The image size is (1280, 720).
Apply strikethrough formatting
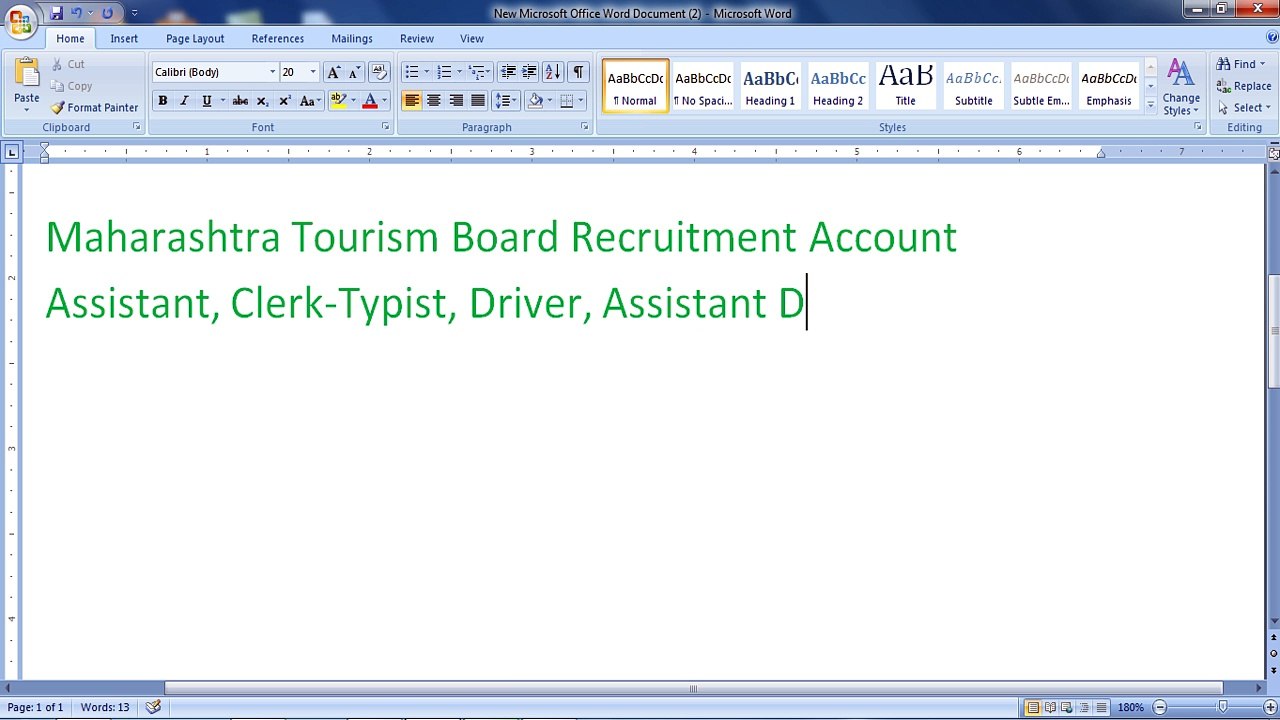tap(240, 101)
